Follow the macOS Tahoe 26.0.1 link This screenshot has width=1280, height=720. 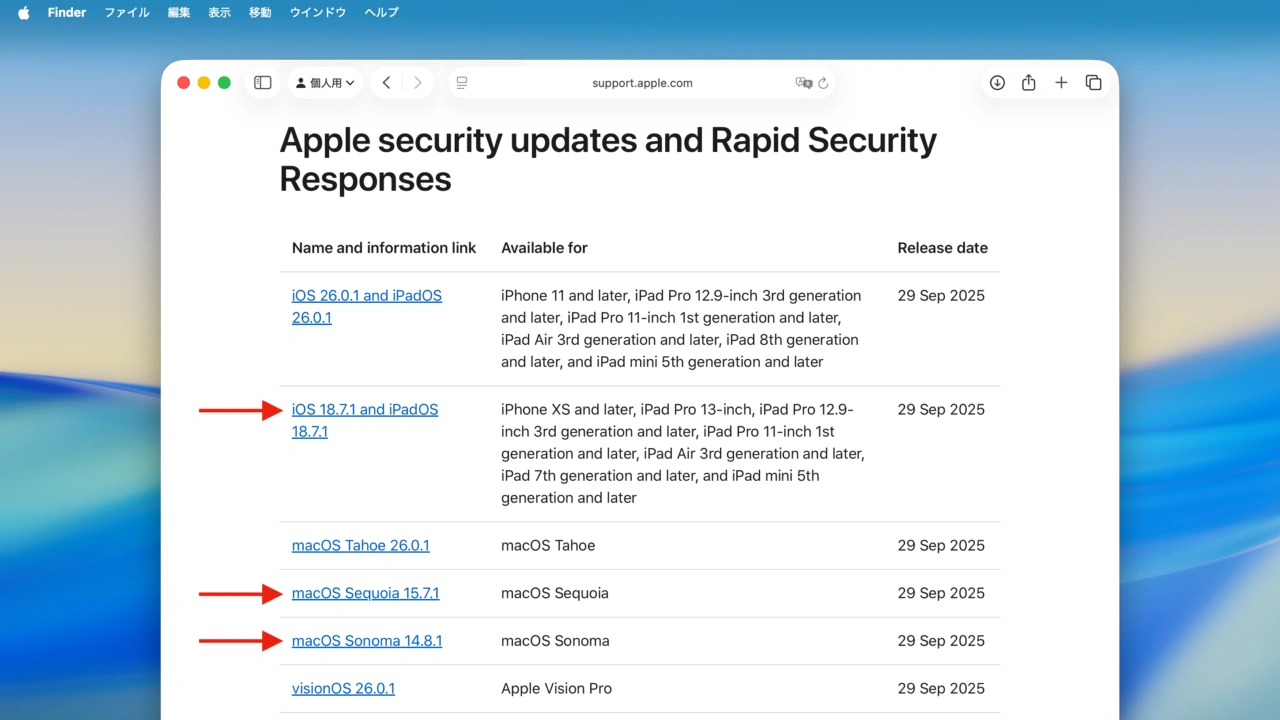pos(360,546)
